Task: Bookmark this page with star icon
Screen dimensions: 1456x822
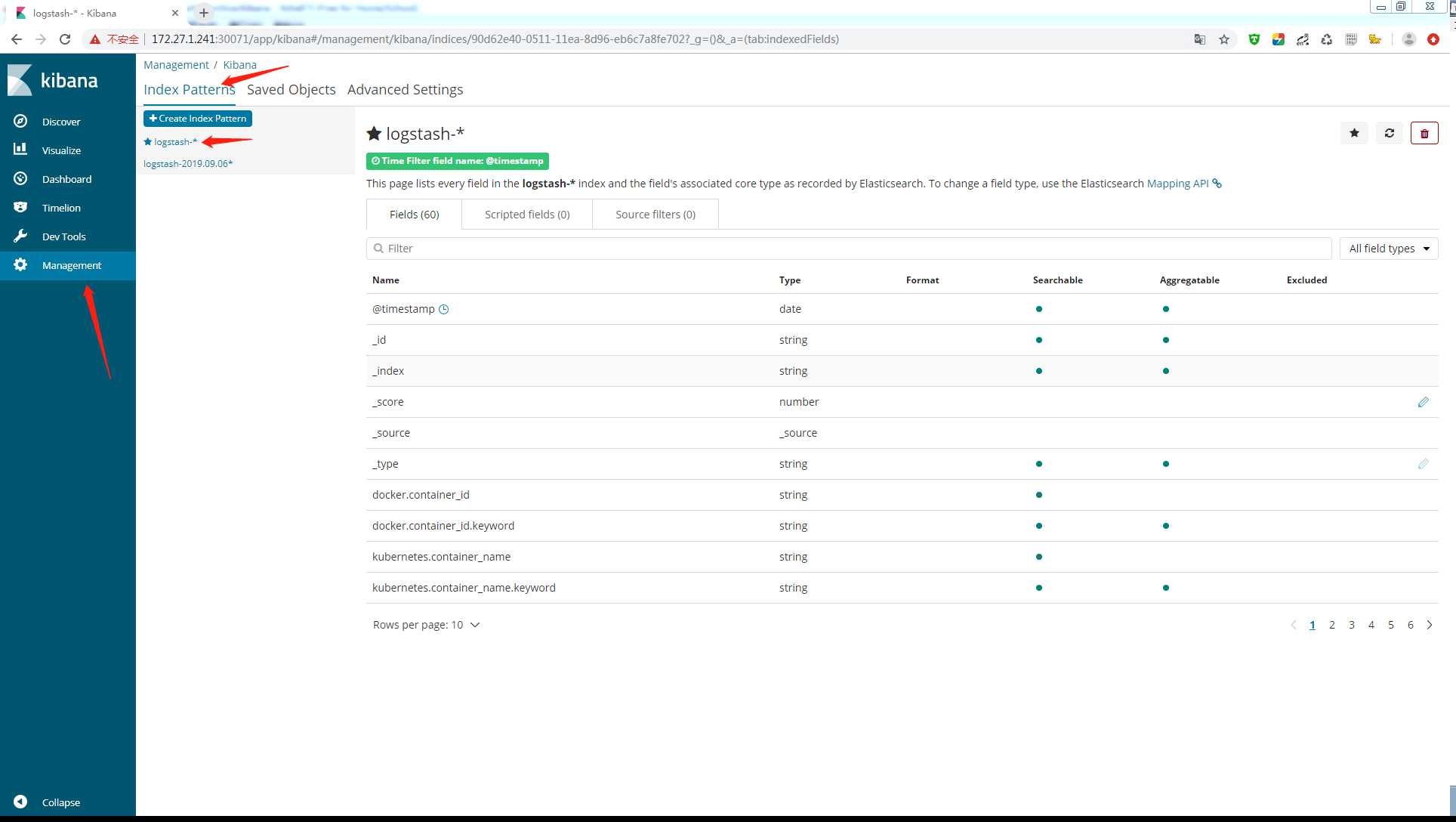Action: point(1224,39)
